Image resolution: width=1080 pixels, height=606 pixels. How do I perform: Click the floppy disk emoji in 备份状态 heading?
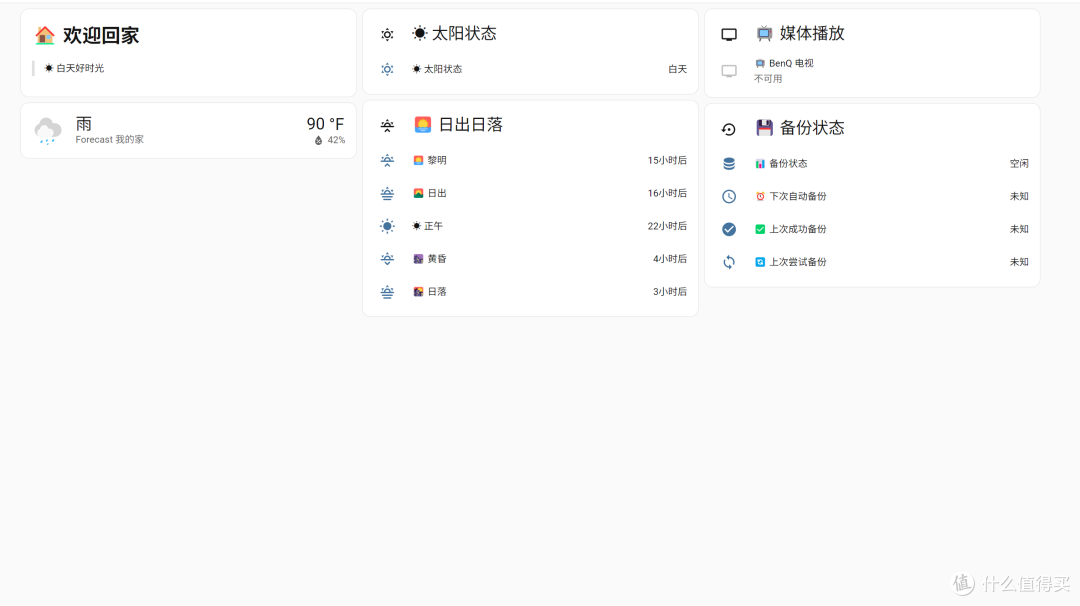coord(765,127)
